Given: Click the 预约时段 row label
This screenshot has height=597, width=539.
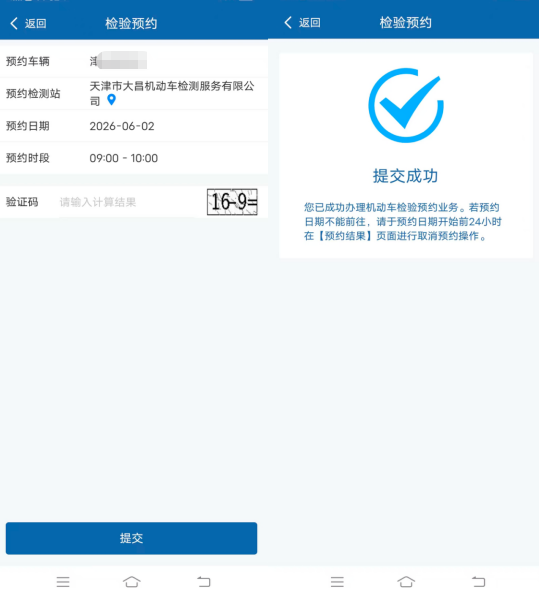Looking at the screenshot, I should 28,158.
